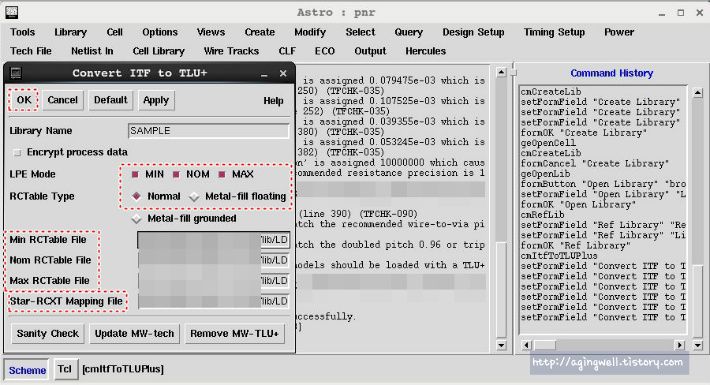The height and width of the screenshot is (385, 710).
Task: Click Cancel in Convert ITF dialog
Action: point(62,100)
